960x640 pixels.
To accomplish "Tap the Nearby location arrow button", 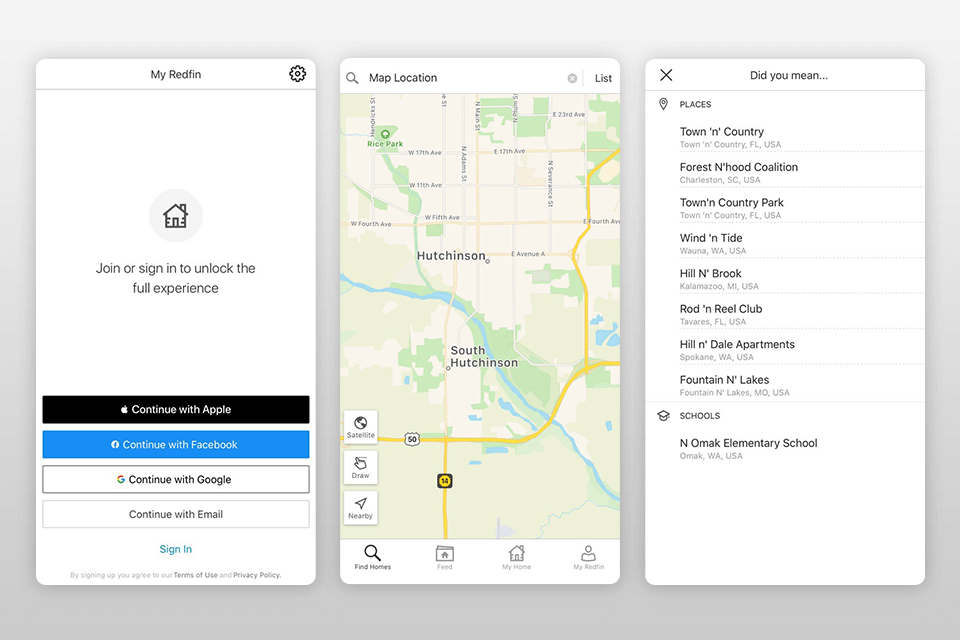I will click(361, 507).
